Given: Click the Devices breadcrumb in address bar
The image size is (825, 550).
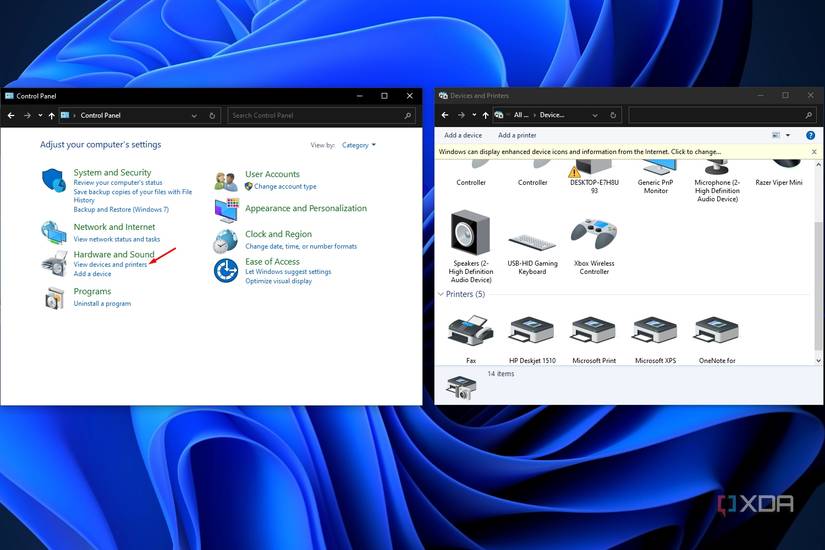Looking at the screenshot, I should pos(552,115).
